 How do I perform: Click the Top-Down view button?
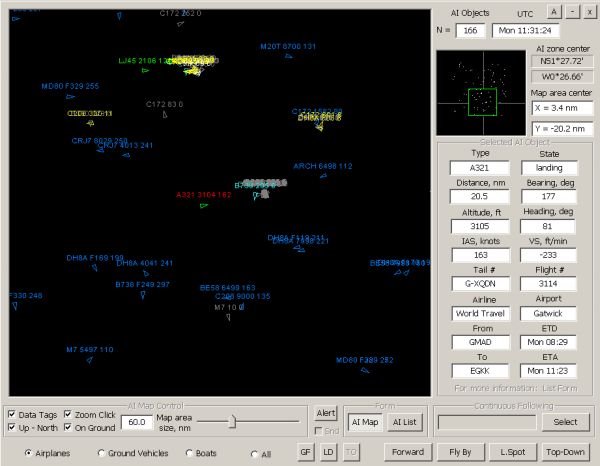(x=566, y=452)
